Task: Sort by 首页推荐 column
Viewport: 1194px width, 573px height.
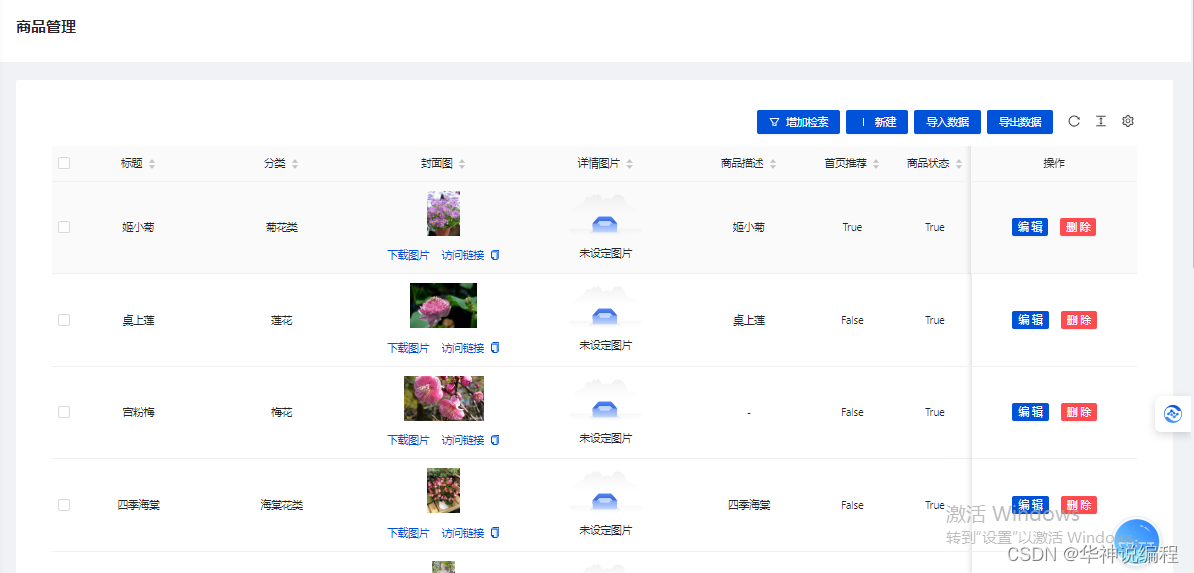Action: click(x=876, y=164)
